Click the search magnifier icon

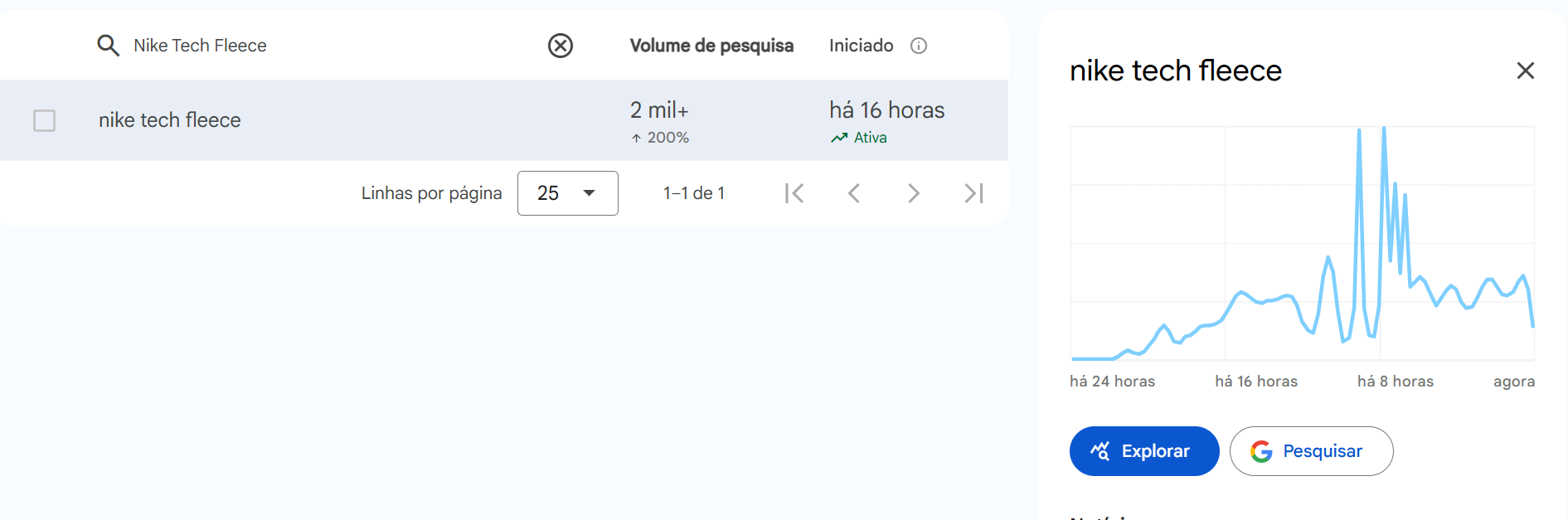pos(108,46)
